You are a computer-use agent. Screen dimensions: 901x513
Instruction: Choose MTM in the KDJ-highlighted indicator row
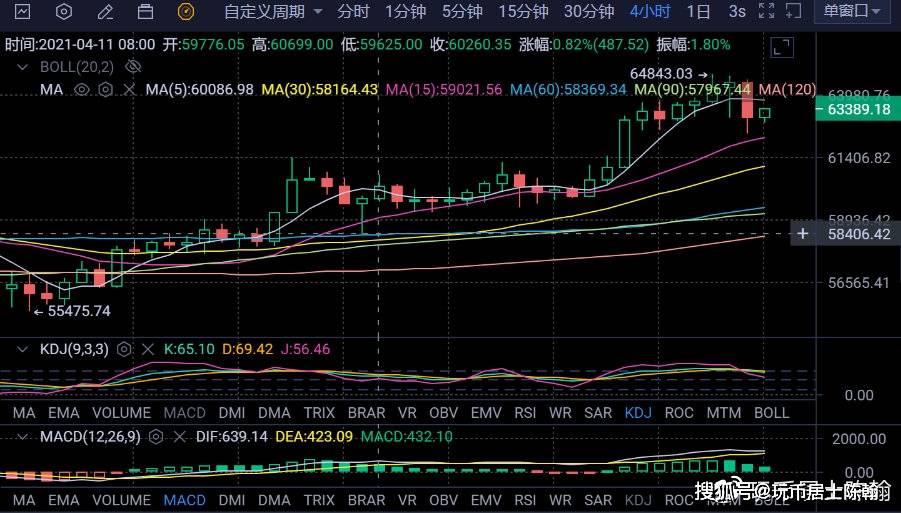tap(723, 413)
